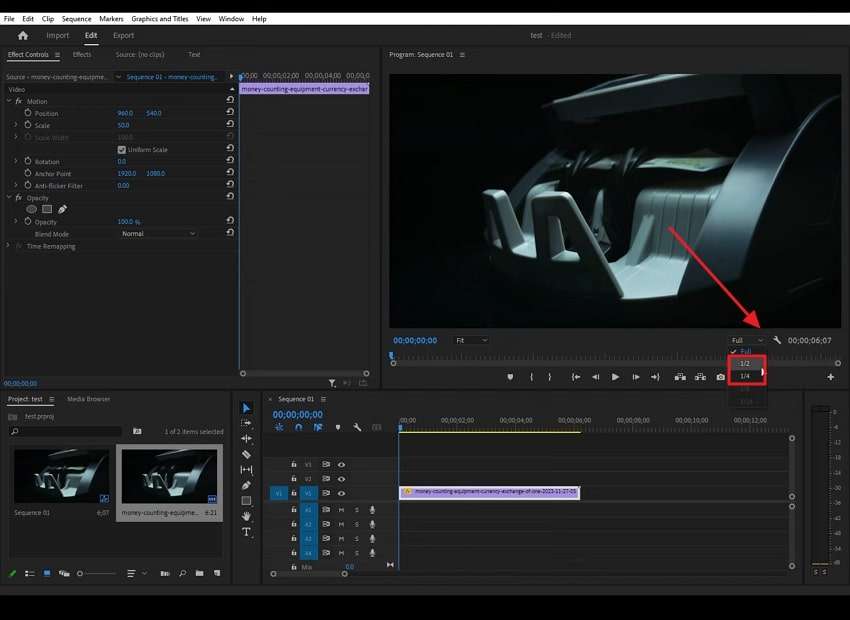Open the Import workspace

click(57, 35)
